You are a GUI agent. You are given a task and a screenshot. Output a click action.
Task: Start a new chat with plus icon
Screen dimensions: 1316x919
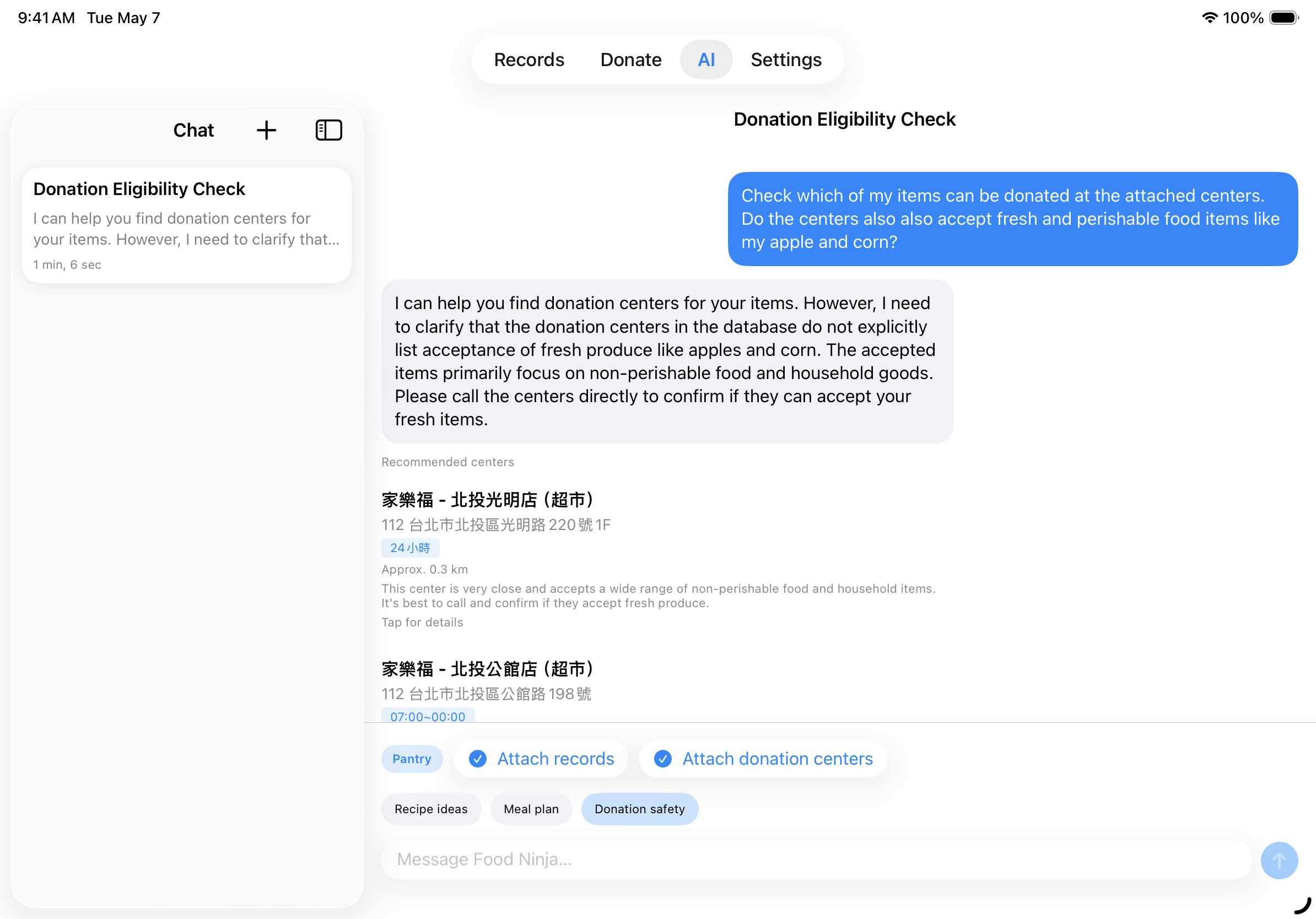[266, 130]
